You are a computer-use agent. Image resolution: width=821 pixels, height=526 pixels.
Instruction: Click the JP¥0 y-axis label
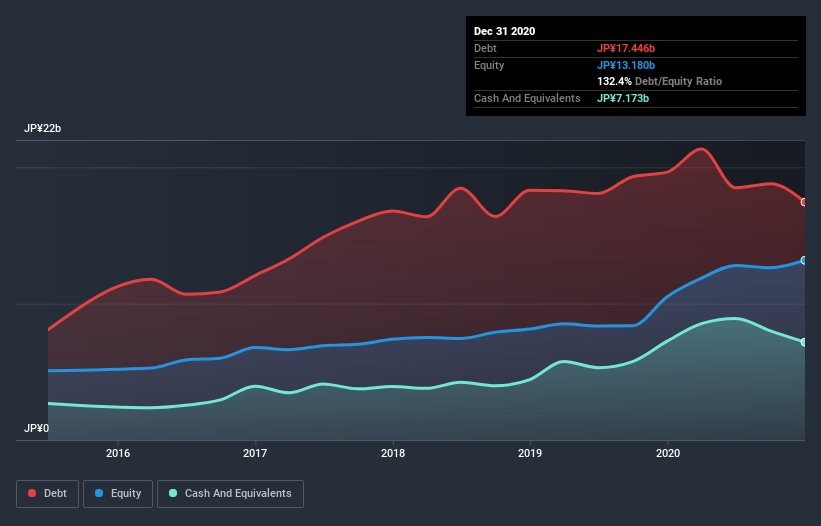pos(36,428)
